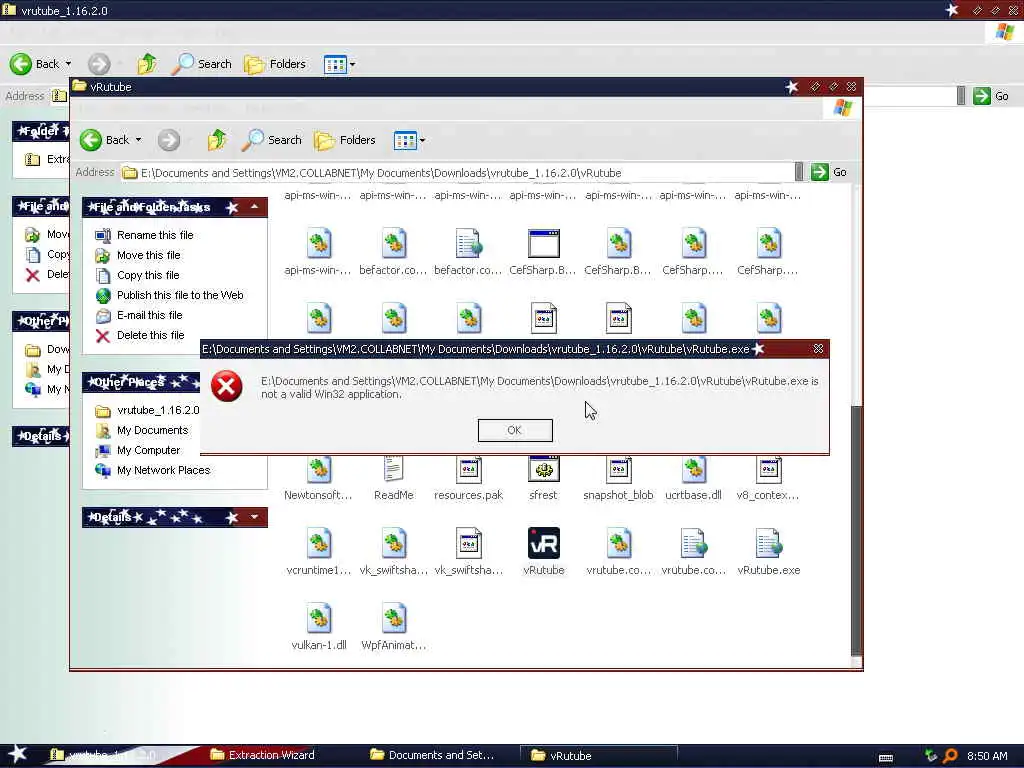Open My Documents in Other Places
The image size is (1024, 768).
coord(142,430)
